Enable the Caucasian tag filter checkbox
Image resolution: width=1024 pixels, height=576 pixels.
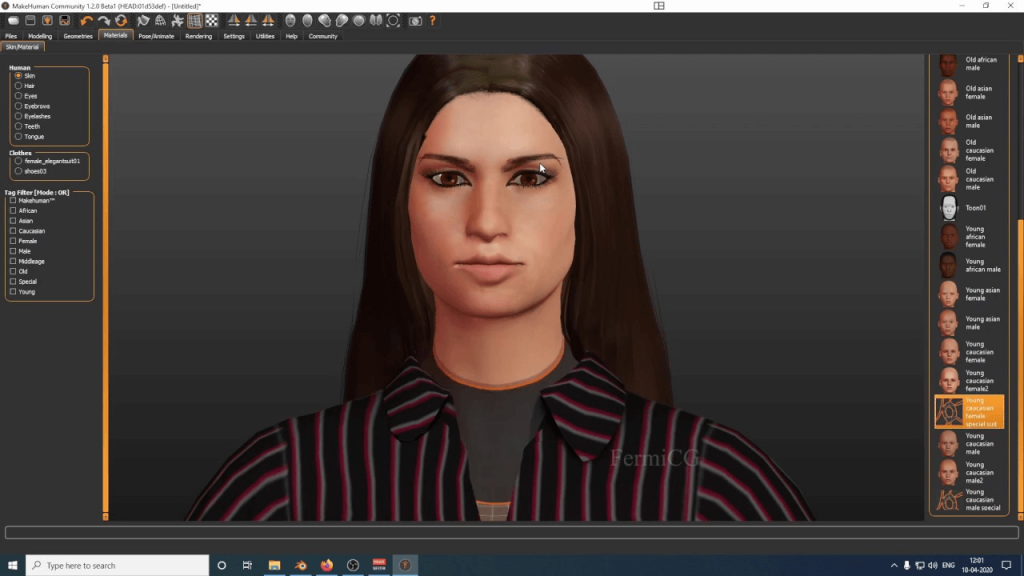[13, 231]
